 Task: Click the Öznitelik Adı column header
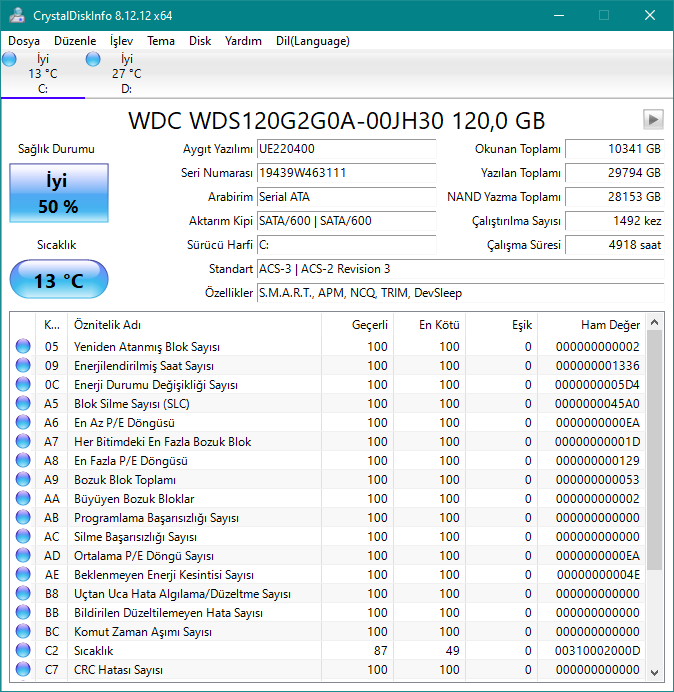[x=194, y=325]
